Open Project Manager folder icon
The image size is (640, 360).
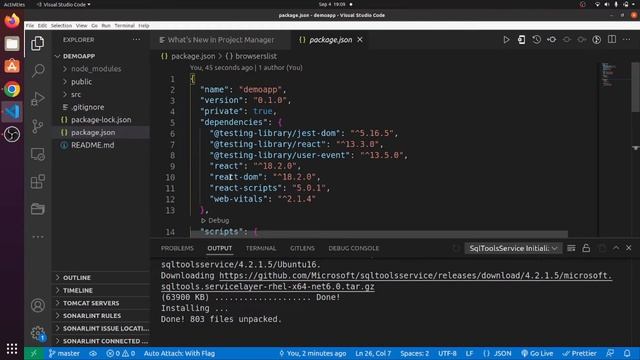(38, 209)
